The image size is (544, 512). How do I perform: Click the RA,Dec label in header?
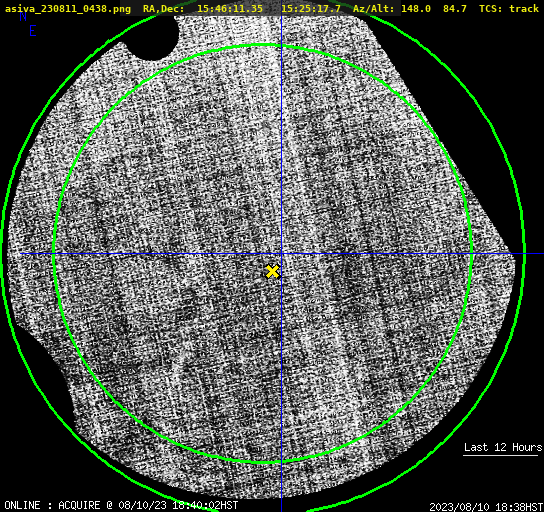pos(164,9)
